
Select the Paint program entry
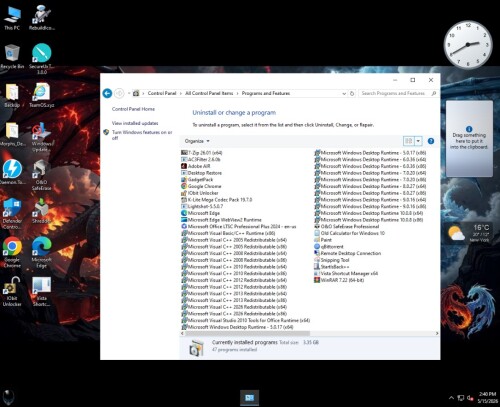pos(323,240)
